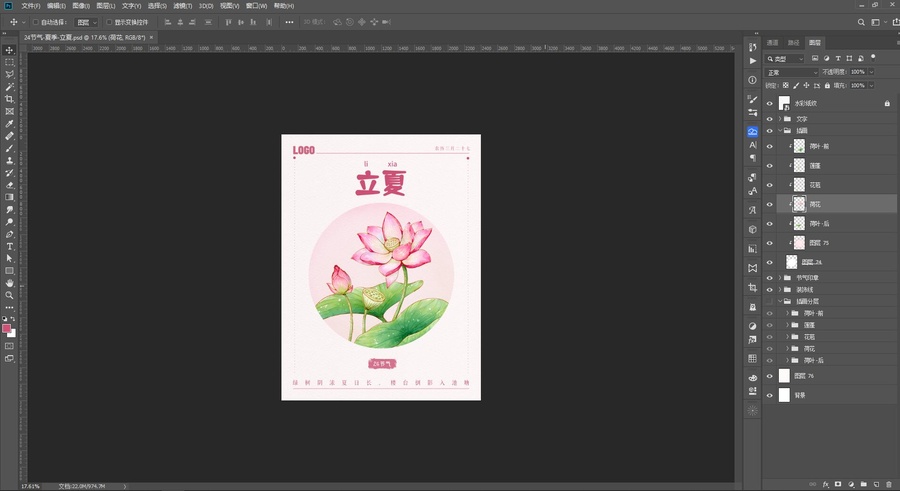Expand the 节气印章 layer group
This screenshot has width=900, height=491.
click(x=780, y=278)
